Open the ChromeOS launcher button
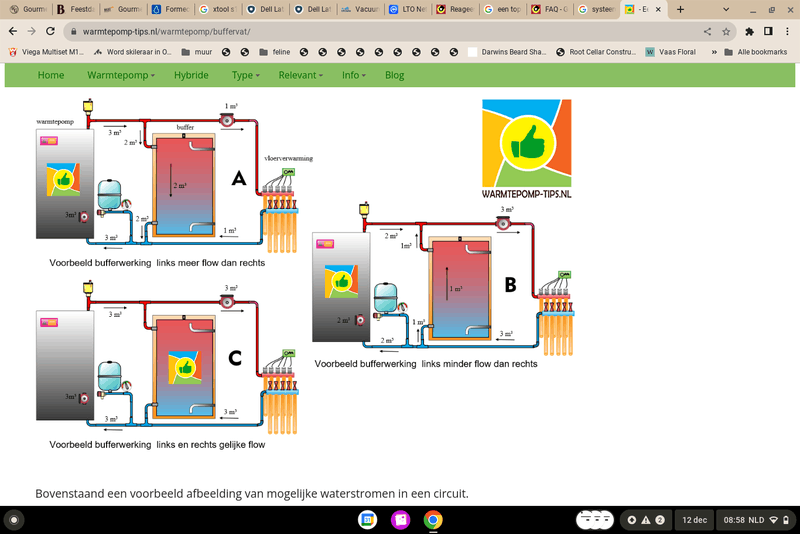This screenshot has width=800, height=534. tap(14, 520)
